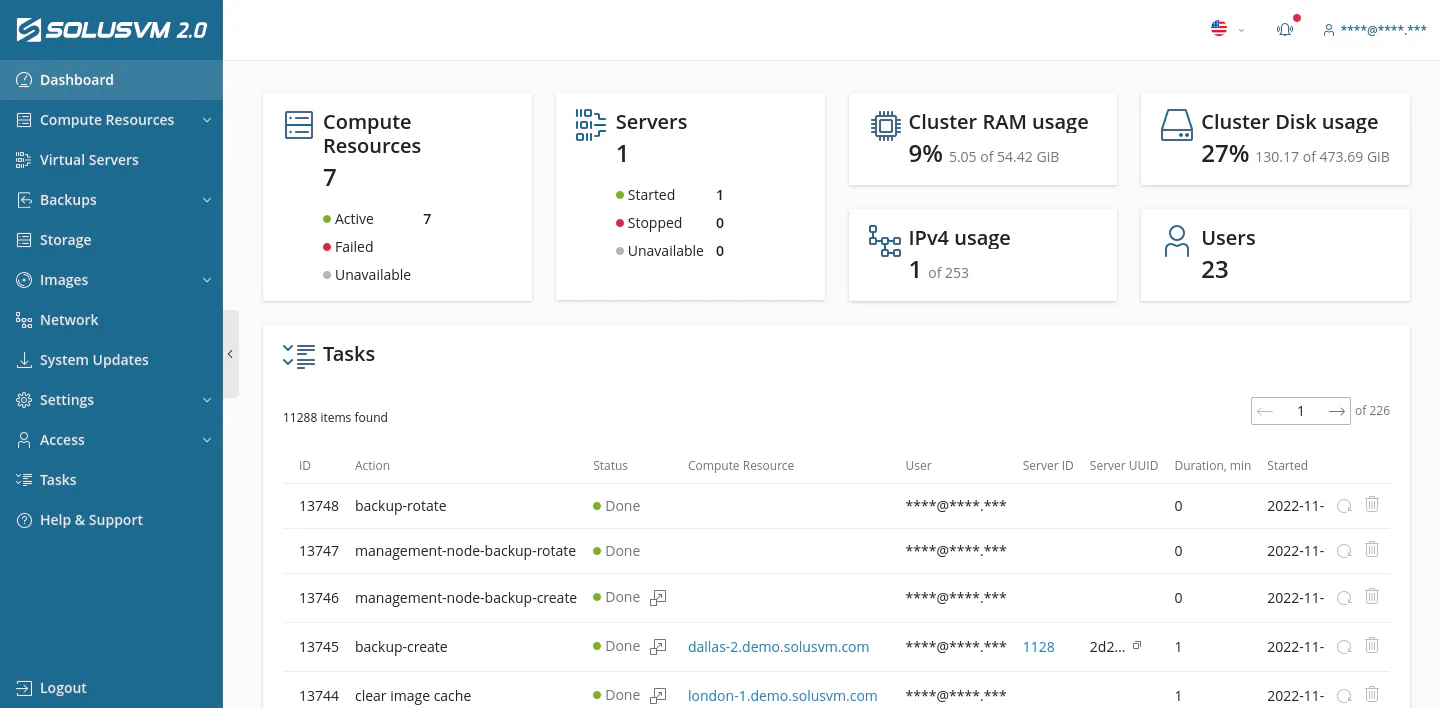Open dallas-2.demo.solusvm.com compute resource

pyautogui.click(x=778, y=646)
